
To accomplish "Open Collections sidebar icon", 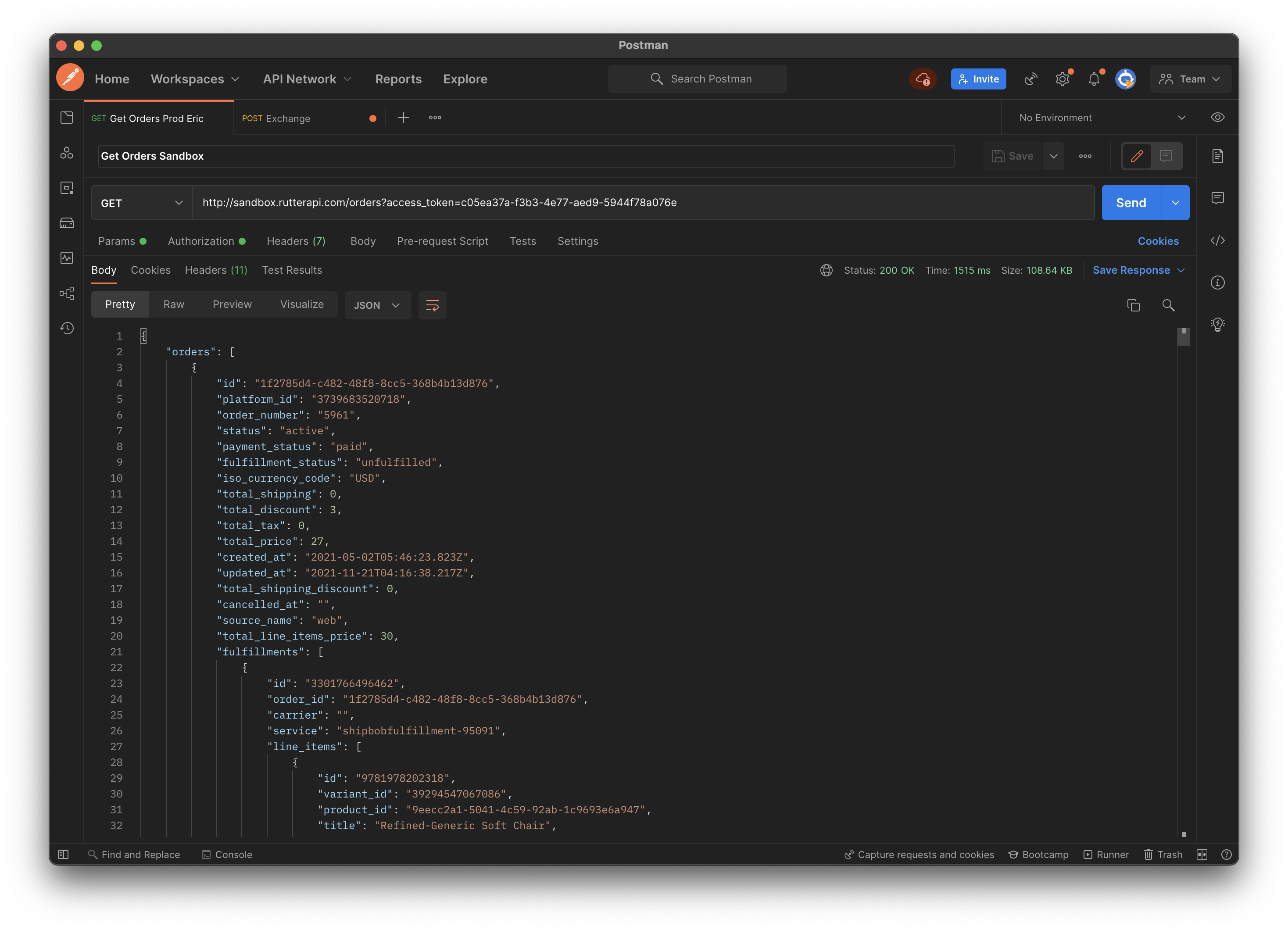I will 67,118.
